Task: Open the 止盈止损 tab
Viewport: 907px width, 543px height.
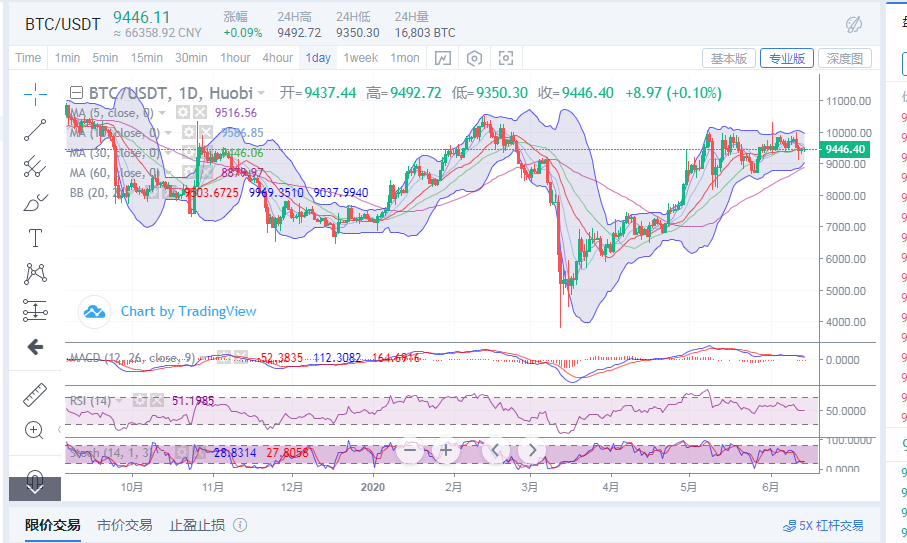Action: [197, 525]
